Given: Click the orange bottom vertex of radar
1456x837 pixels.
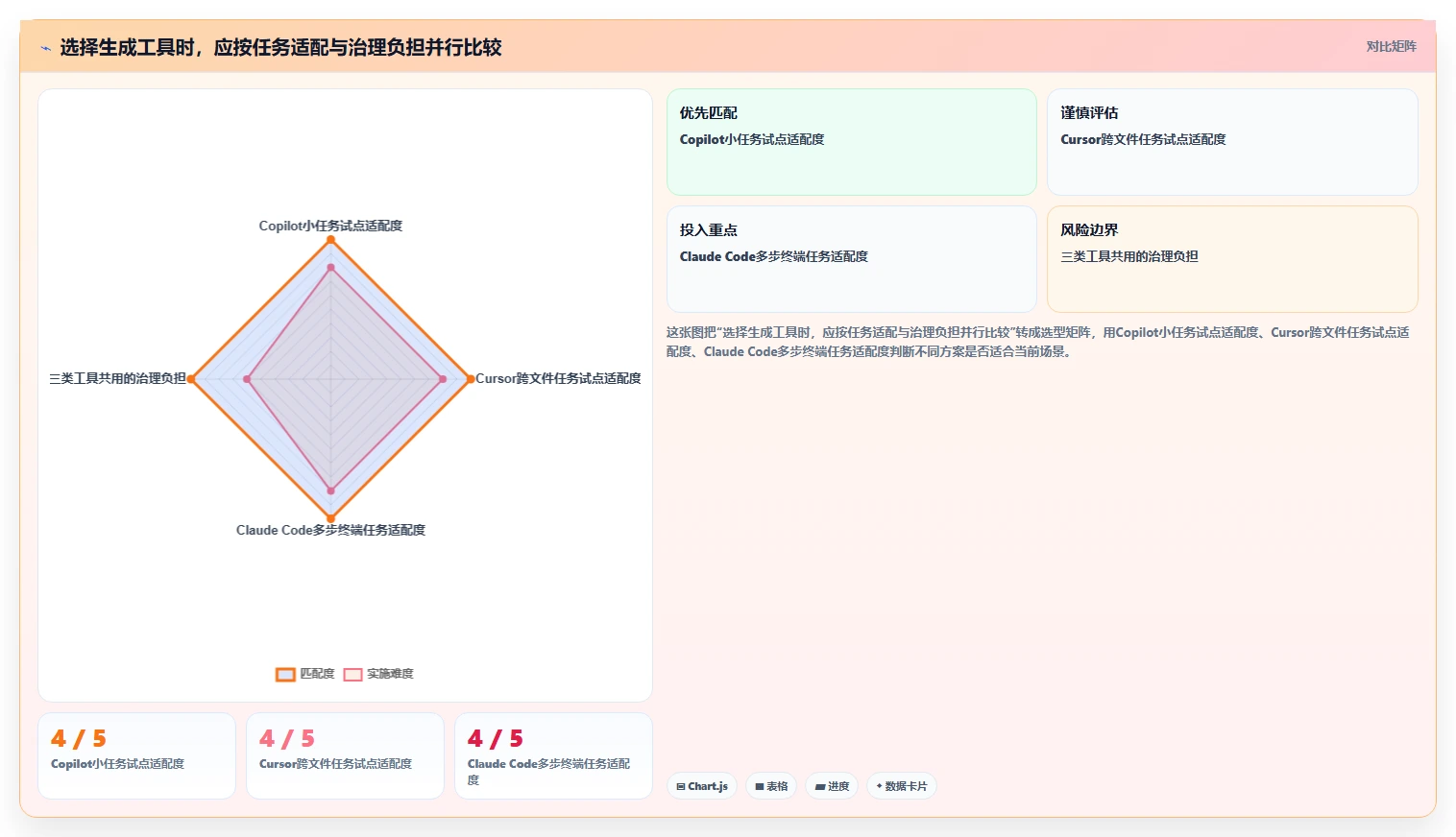Looking at the screenshot, I should coord(330,518).
